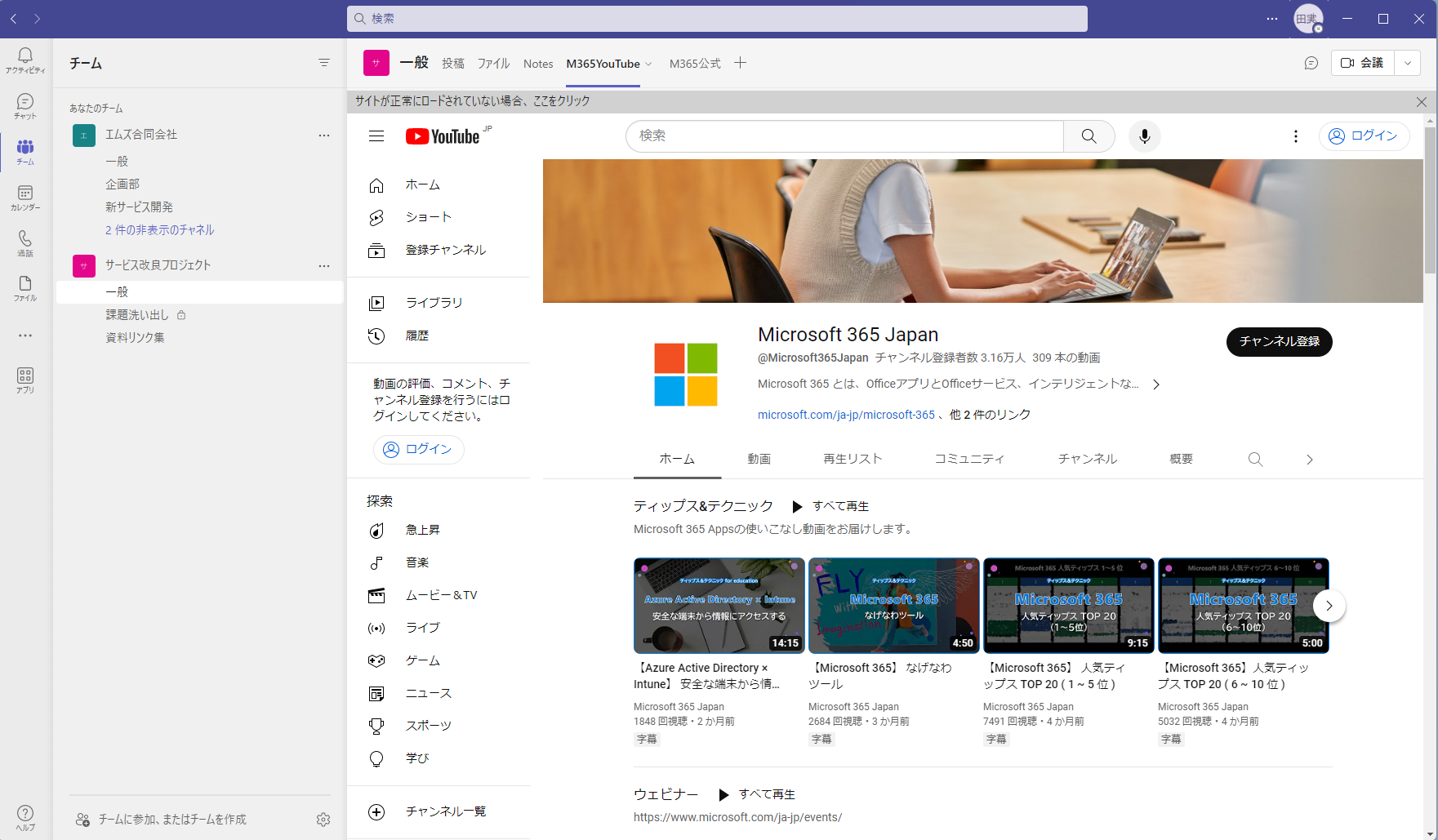Open microsoft.com/ja-jp/microsoft-365 link
This screenshot has height=840, width=1438.
[x=846, y=415]
